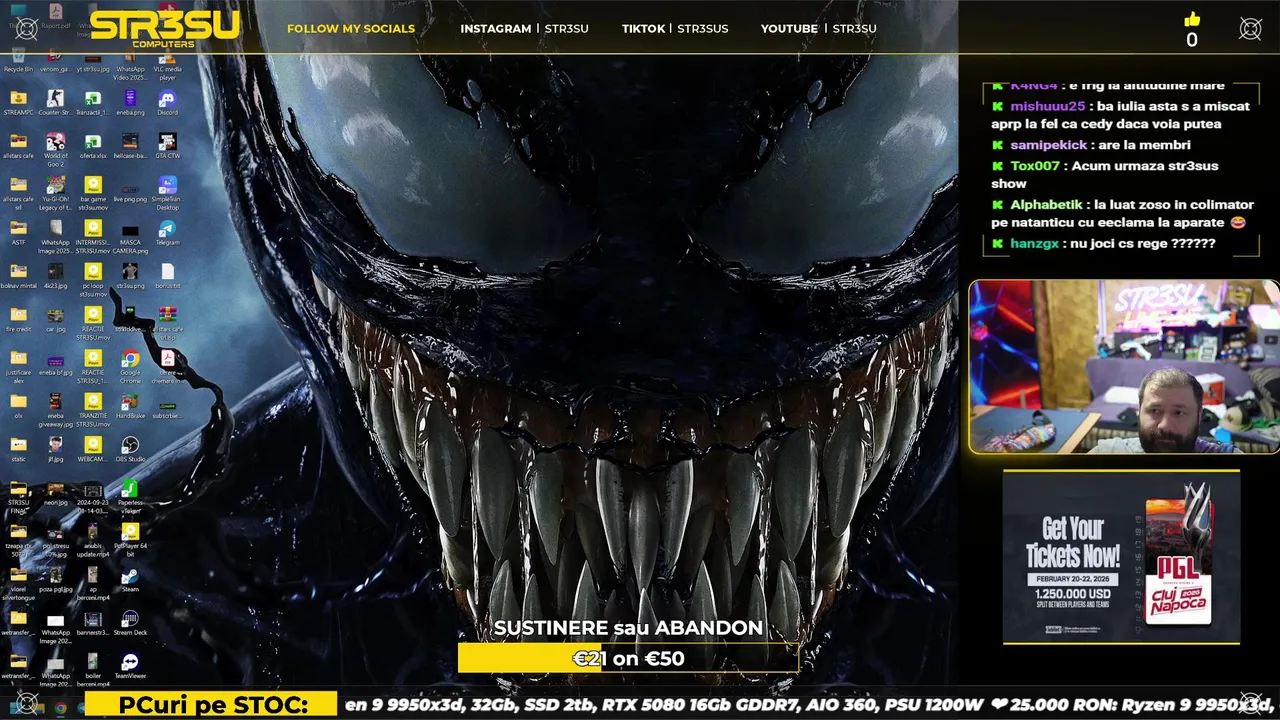Image resolution: width=1280 pixels, height=720 pixels.
Task: Open the Telegram desktop shortcut
Action: pyautogui.click(x=167, y=232)
